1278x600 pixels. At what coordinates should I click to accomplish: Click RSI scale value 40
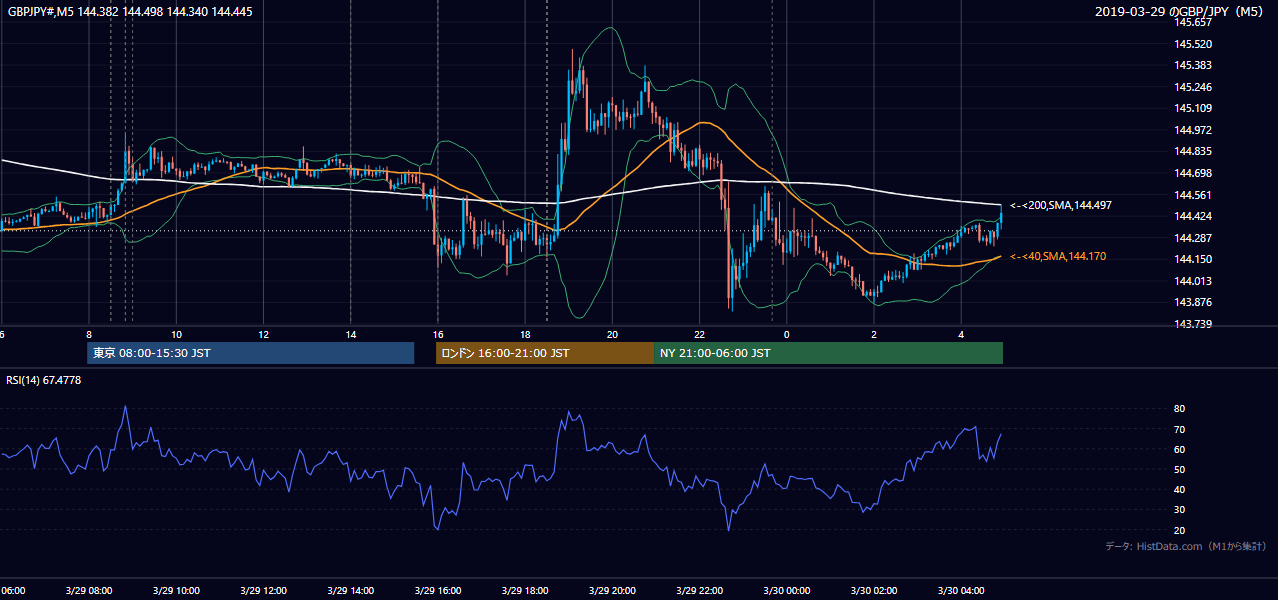(x=1180, y=489)
